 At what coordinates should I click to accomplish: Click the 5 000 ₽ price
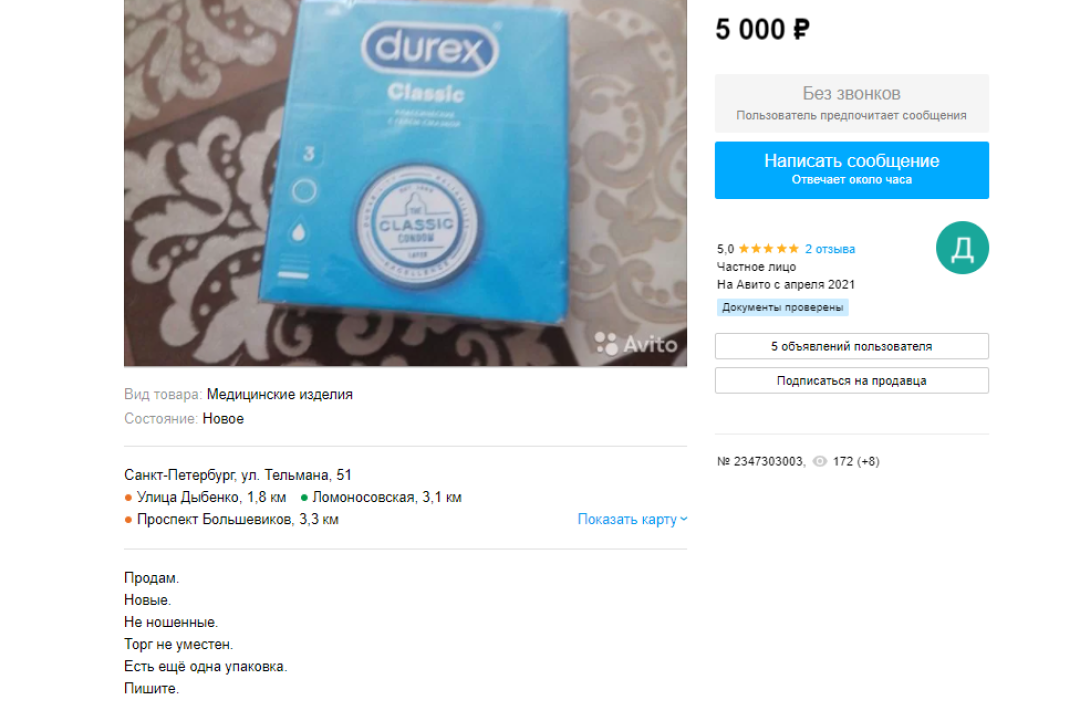pyautogui.click(x=762, y=30)
